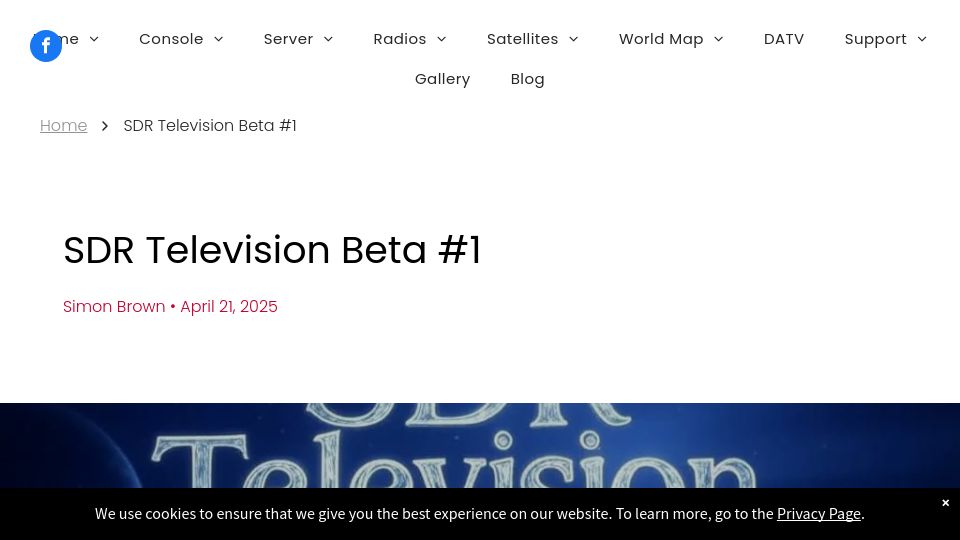Expand the Console dropdown chevron

219,39
